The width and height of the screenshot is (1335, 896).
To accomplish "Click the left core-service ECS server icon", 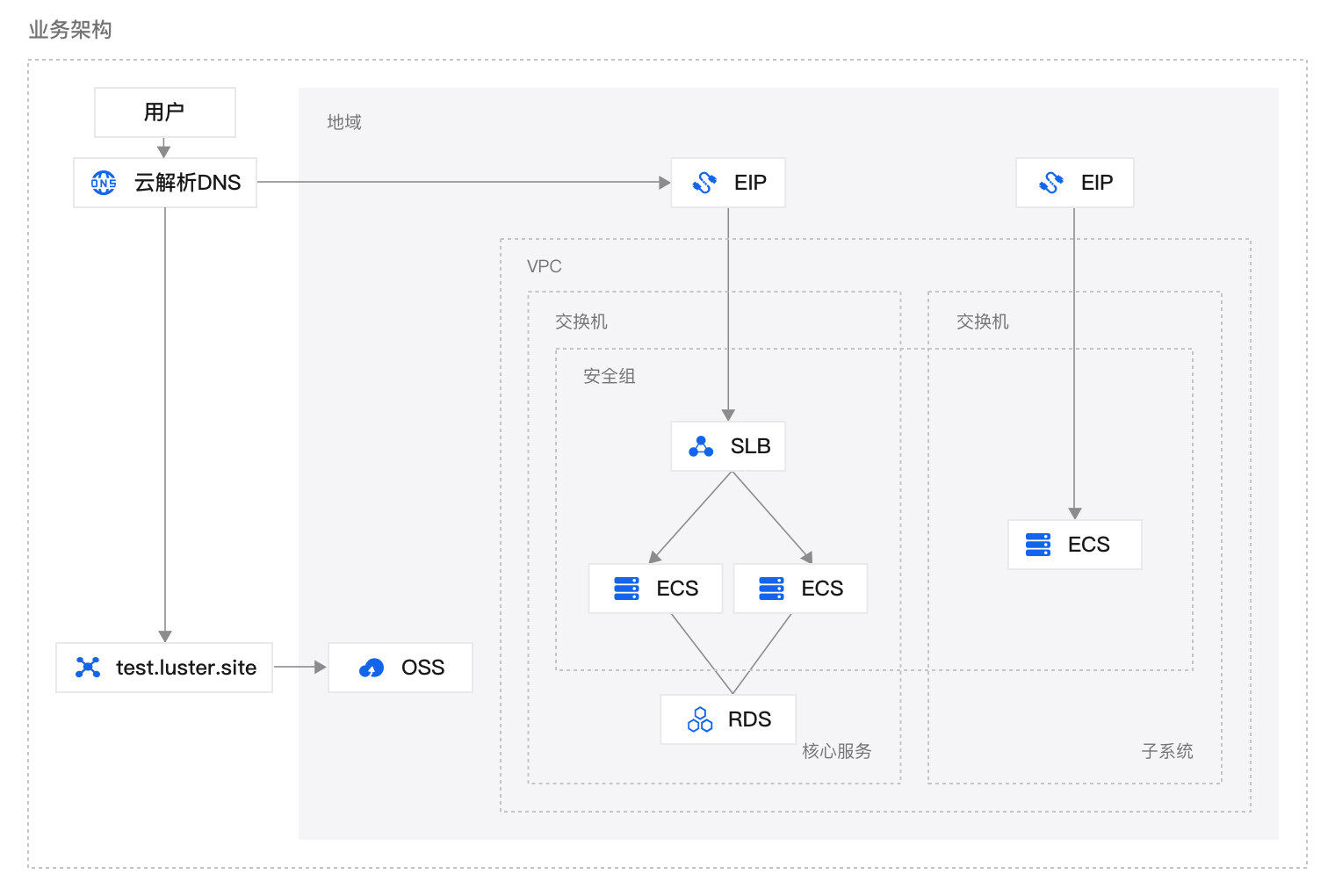I will coord(626,589).
